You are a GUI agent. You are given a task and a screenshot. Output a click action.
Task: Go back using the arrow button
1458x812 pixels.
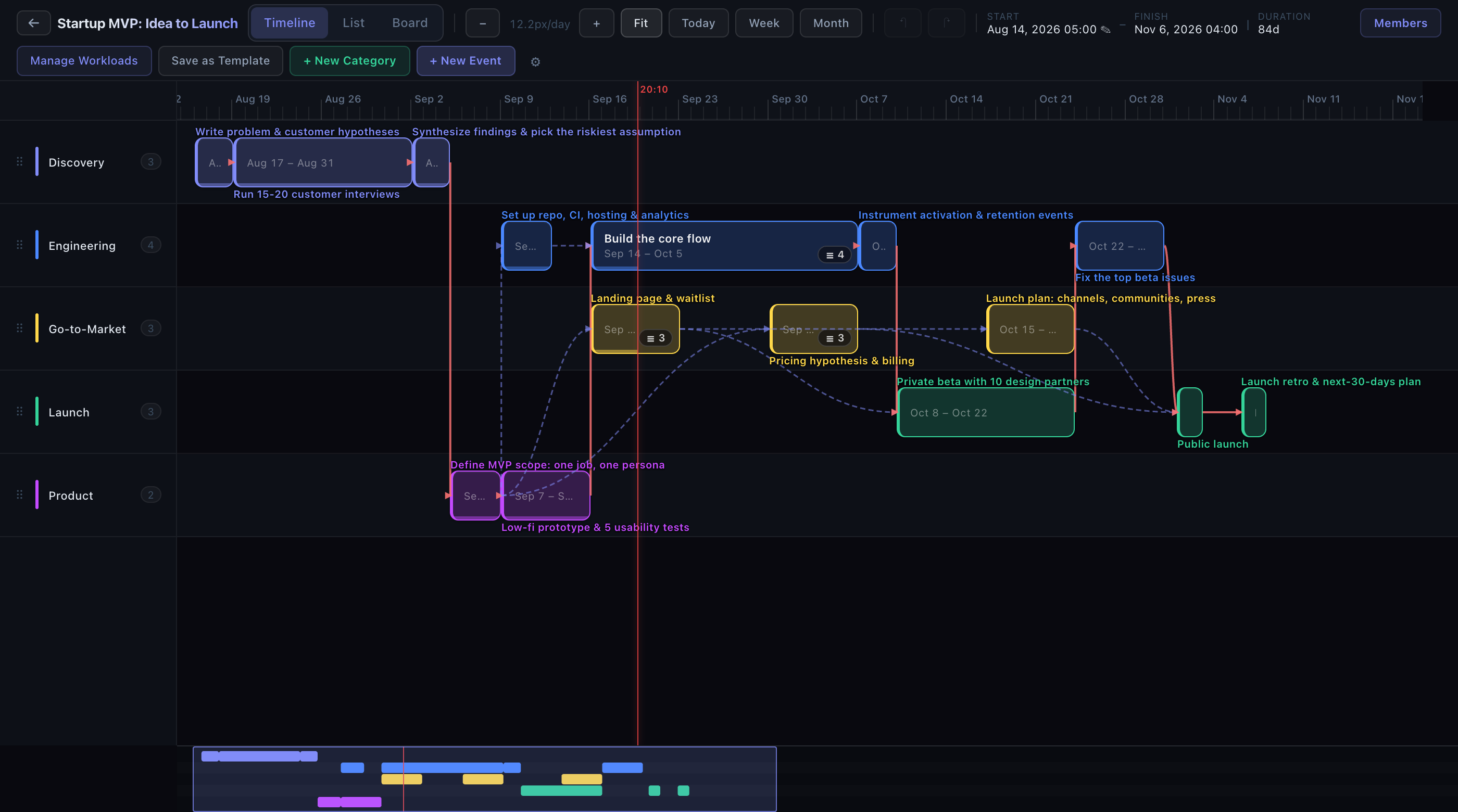[33, 23]
